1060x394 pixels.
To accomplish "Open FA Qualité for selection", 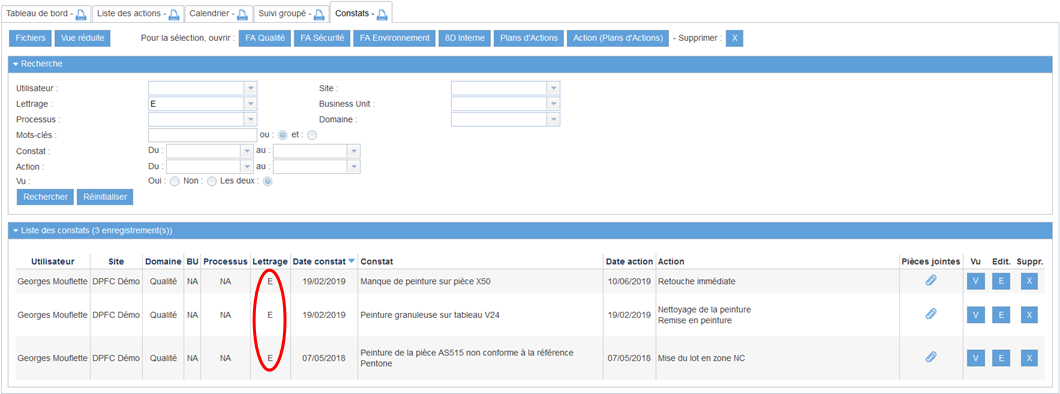I will [264, 39].
